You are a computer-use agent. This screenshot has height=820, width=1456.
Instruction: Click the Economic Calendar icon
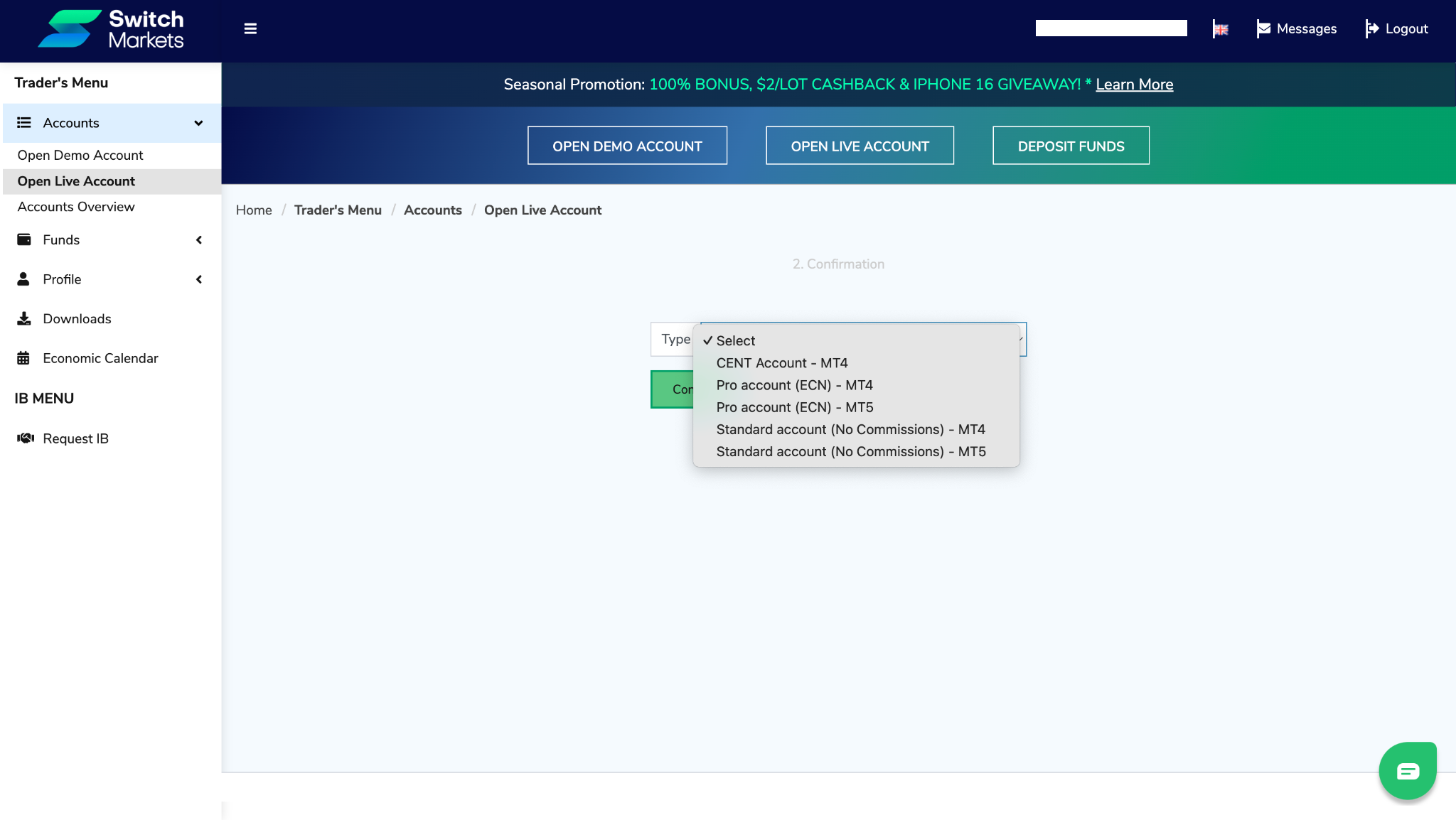23,358
